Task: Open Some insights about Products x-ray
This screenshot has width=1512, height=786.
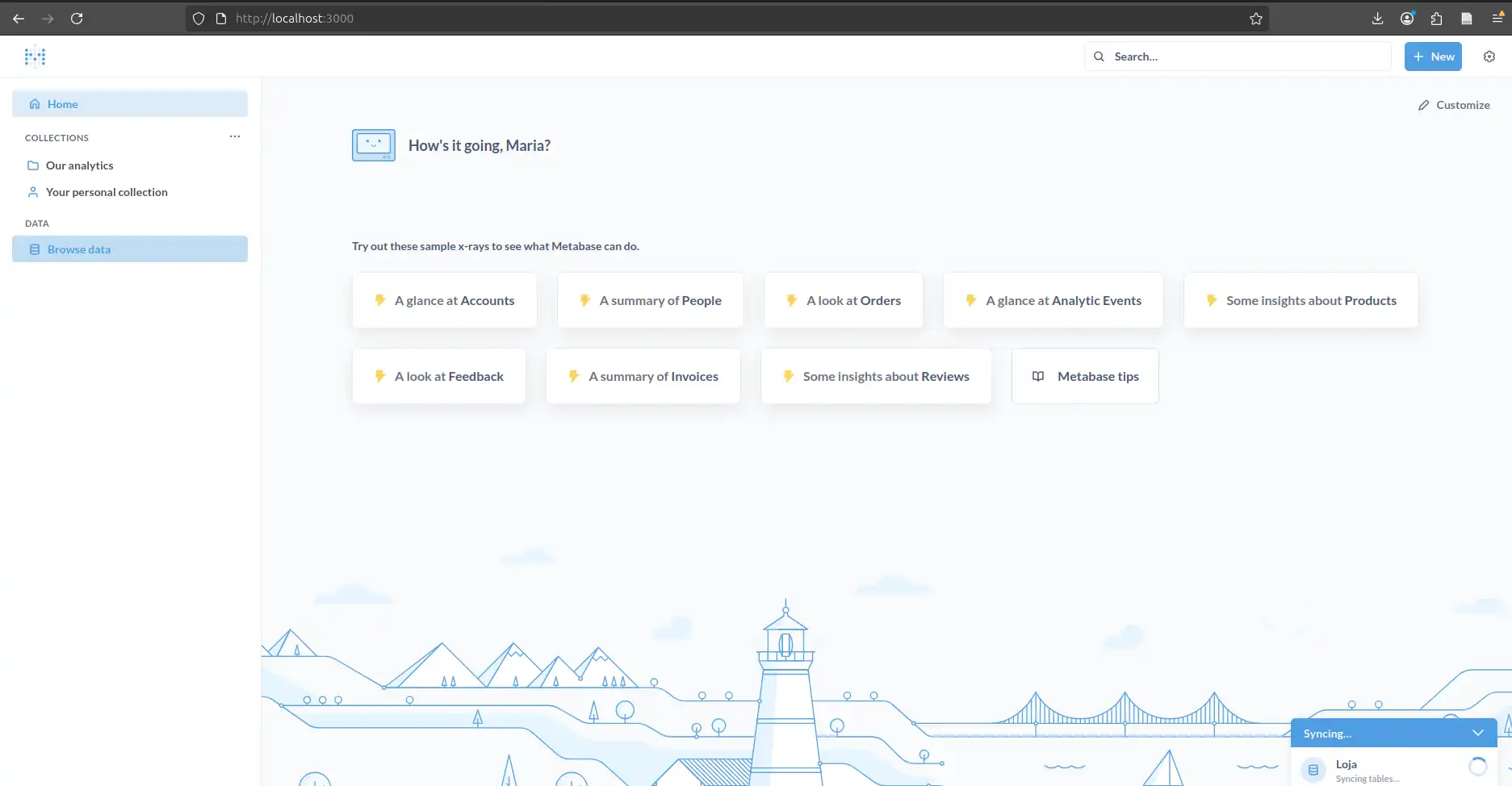Action: coord(1301,300)
